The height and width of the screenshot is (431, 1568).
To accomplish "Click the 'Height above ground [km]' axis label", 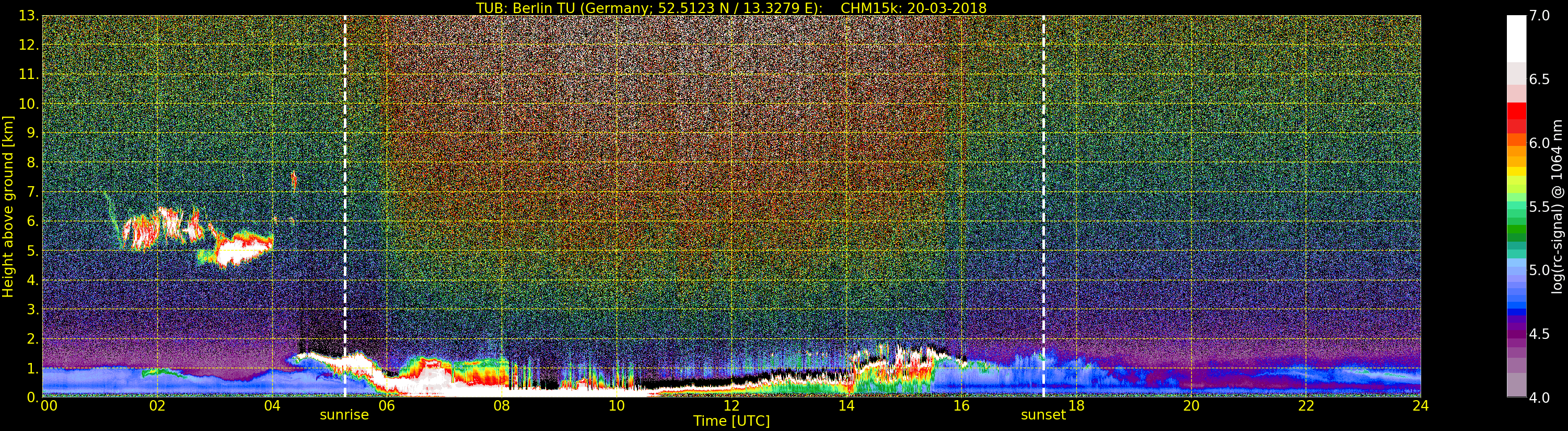I will (x=8, y=207).
